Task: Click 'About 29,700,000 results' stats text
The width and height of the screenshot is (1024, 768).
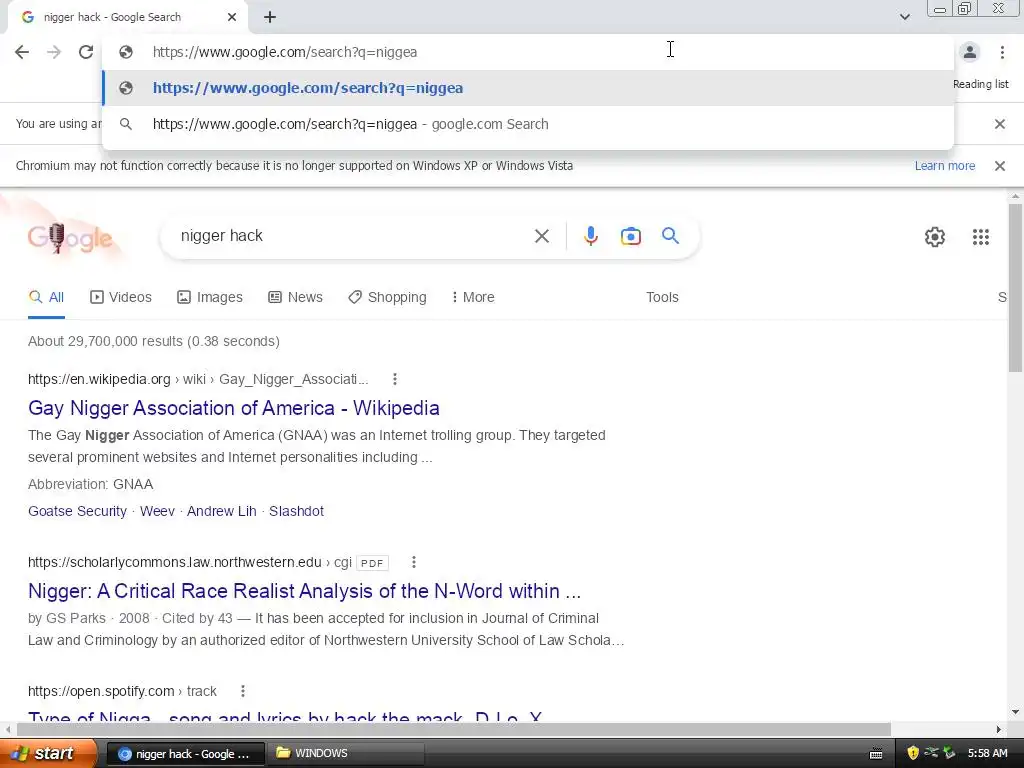Action: [153, 342]
